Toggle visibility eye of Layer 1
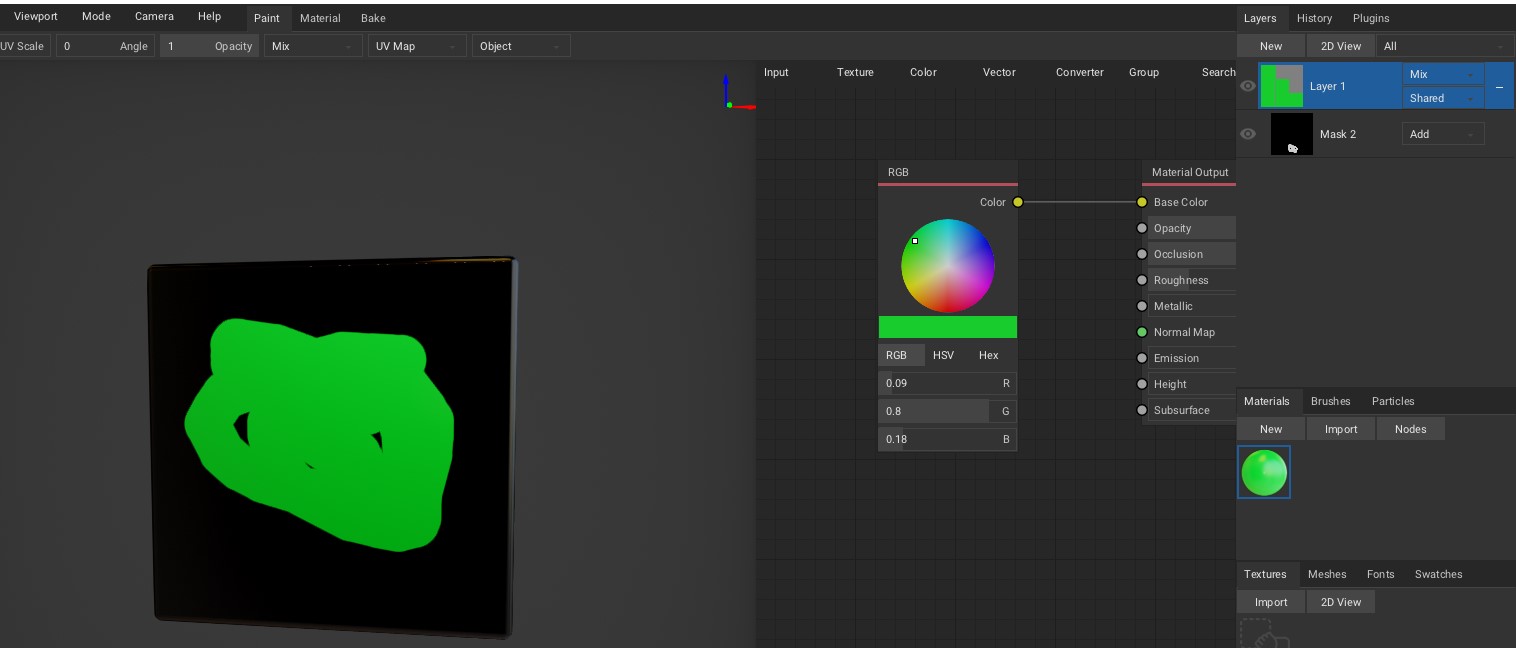The height and width of the screenshot is (648, 1516). 1248,86
